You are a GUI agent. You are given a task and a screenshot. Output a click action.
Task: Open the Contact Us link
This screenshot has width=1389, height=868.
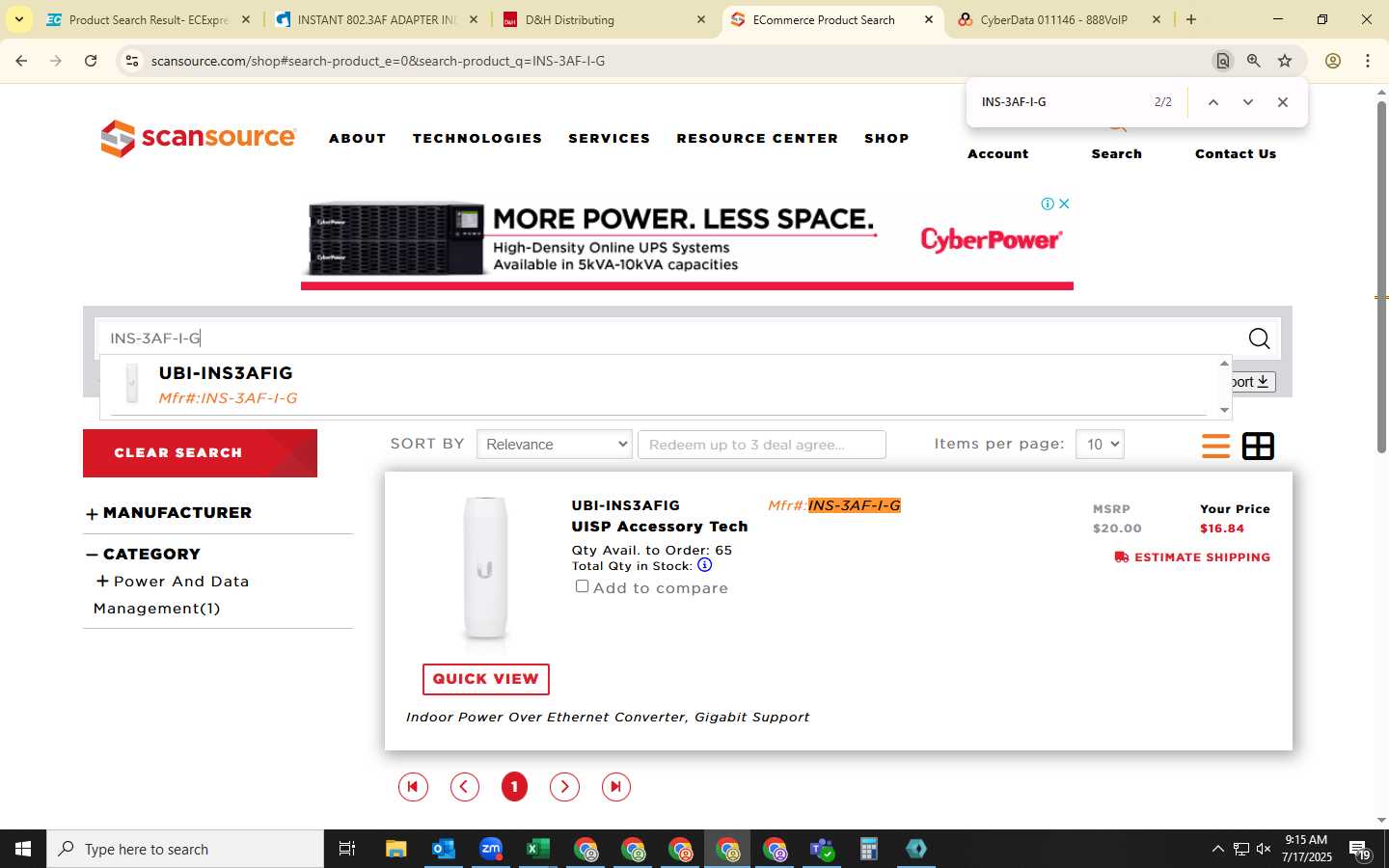click(1236, 153)
